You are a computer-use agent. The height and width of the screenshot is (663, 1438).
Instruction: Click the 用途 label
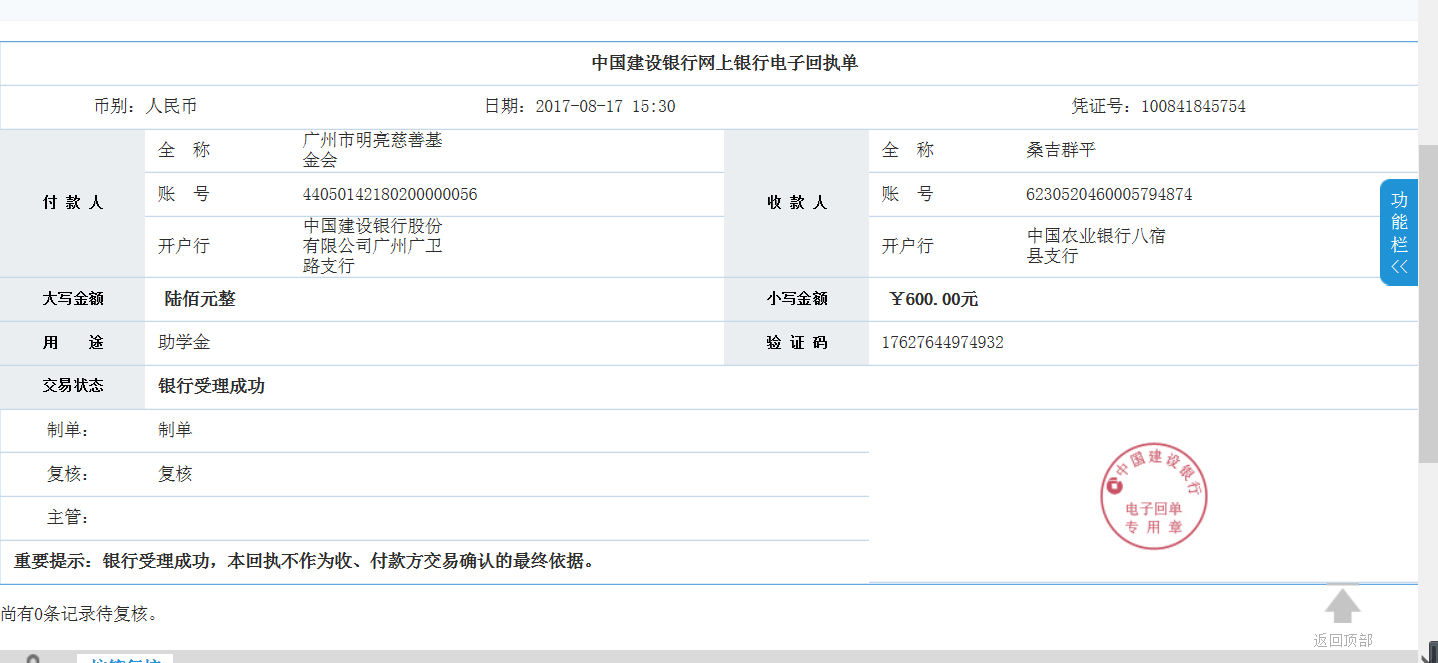72,343
